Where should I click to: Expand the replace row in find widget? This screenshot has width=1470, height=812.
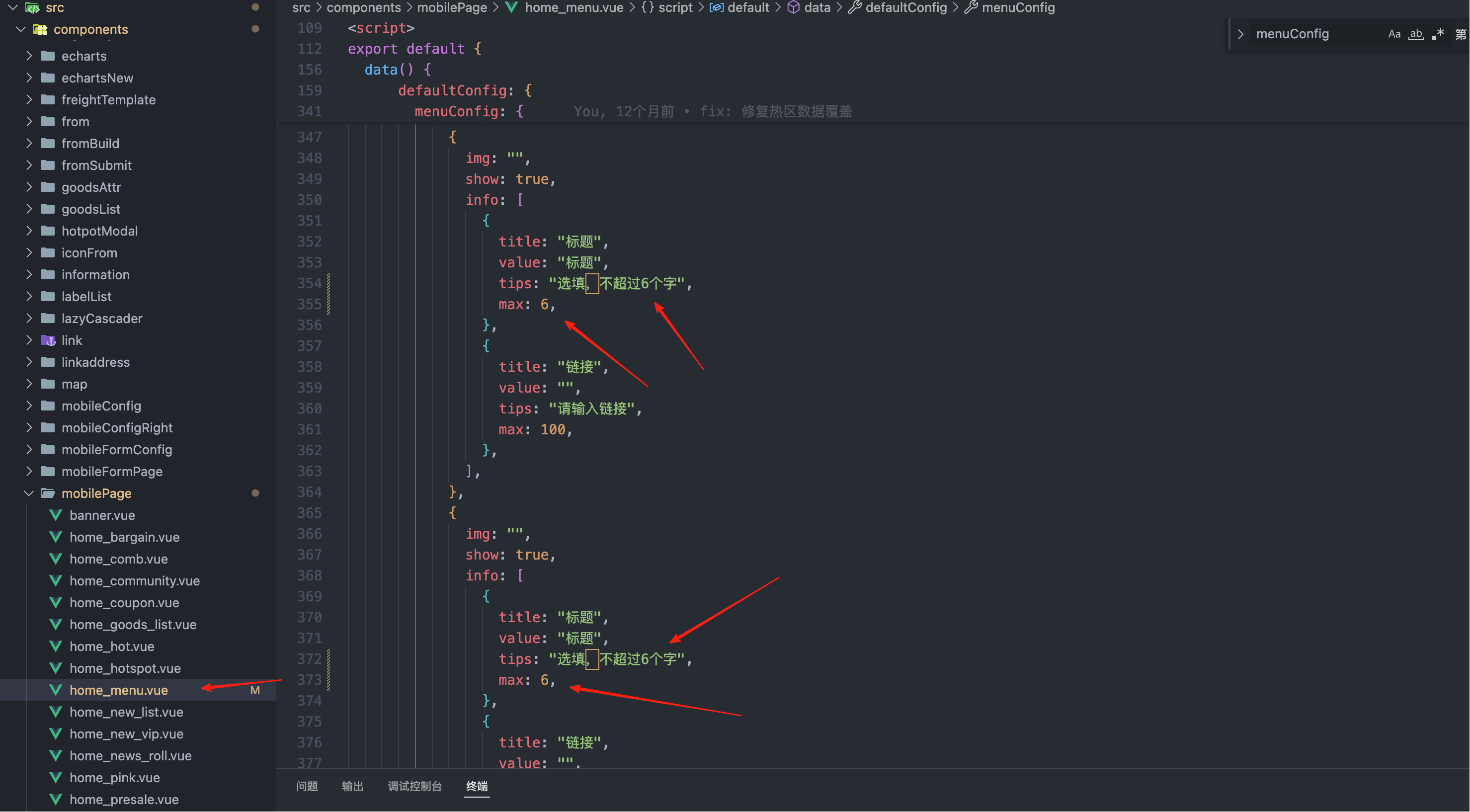point(1240,34)
